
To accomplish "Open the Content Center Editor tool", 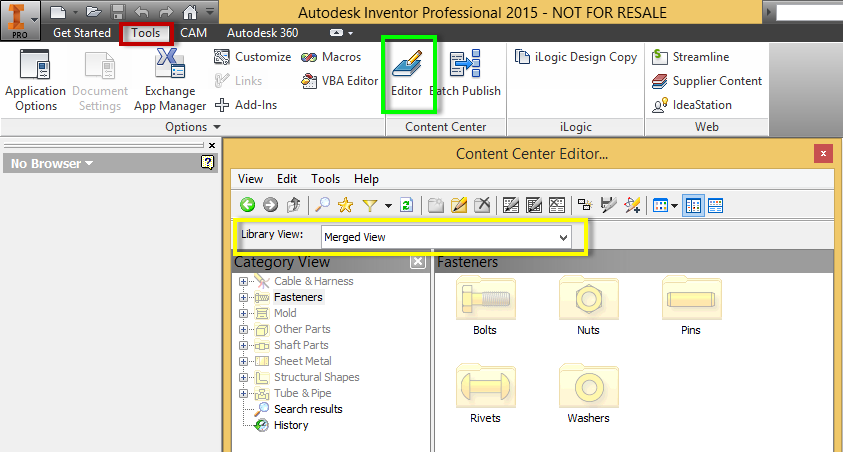I will tap(408, 72).
